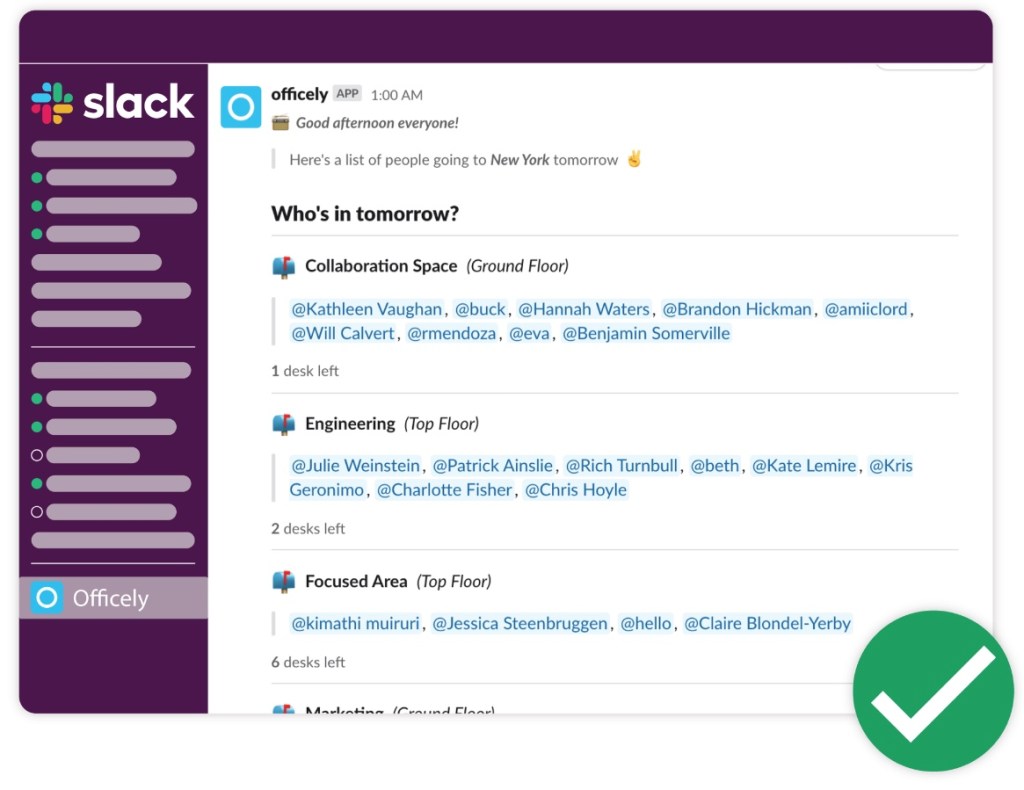Click the green checkmark badge
This screenshot has height=790, width=1024.
[x=932, y=691]
